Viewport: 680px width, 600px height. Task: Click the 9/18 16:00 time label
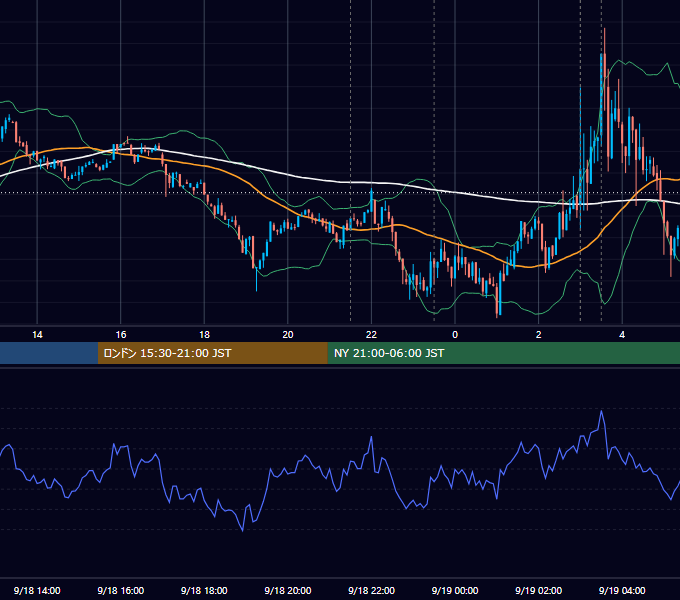(121, 590)
